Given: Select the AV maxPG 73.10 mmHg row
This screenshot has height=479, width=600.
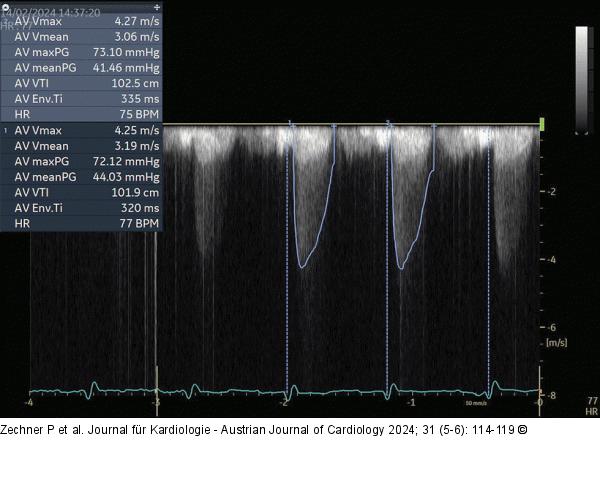Looking at the screenshot, I should click(84, 50).
